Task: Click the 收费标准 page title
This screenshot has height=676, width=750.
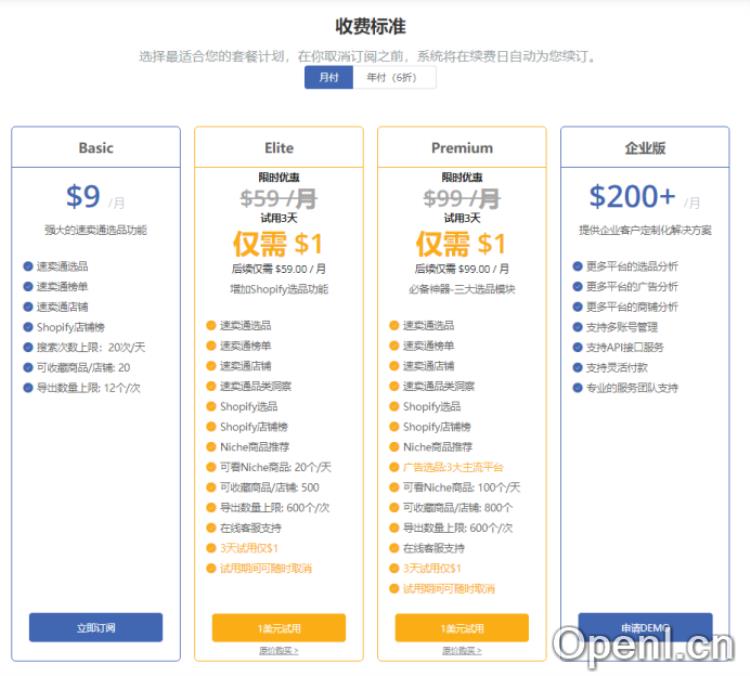Action: point(370,26)
